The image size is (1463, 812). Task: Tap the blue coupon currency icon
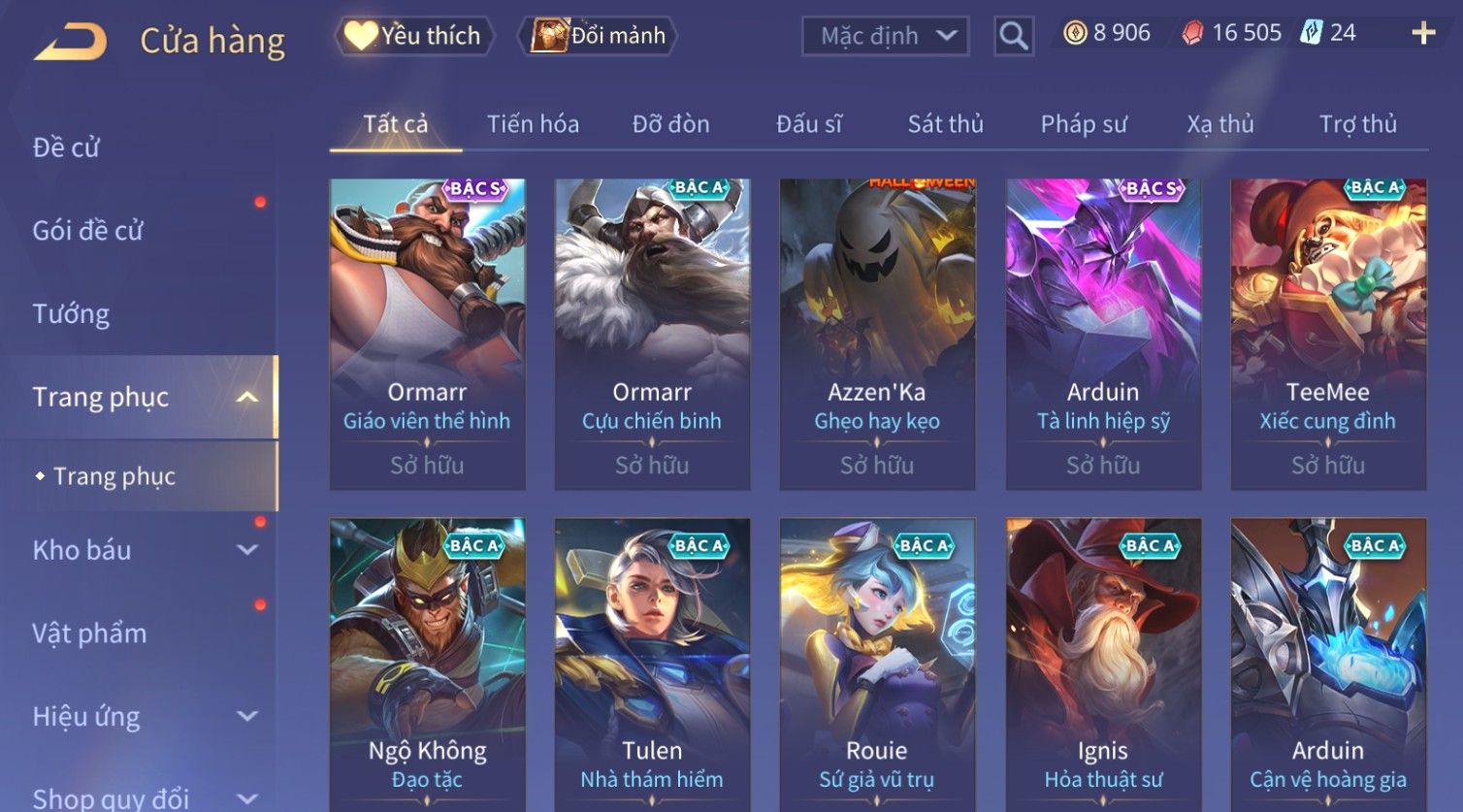(1311, 32)
